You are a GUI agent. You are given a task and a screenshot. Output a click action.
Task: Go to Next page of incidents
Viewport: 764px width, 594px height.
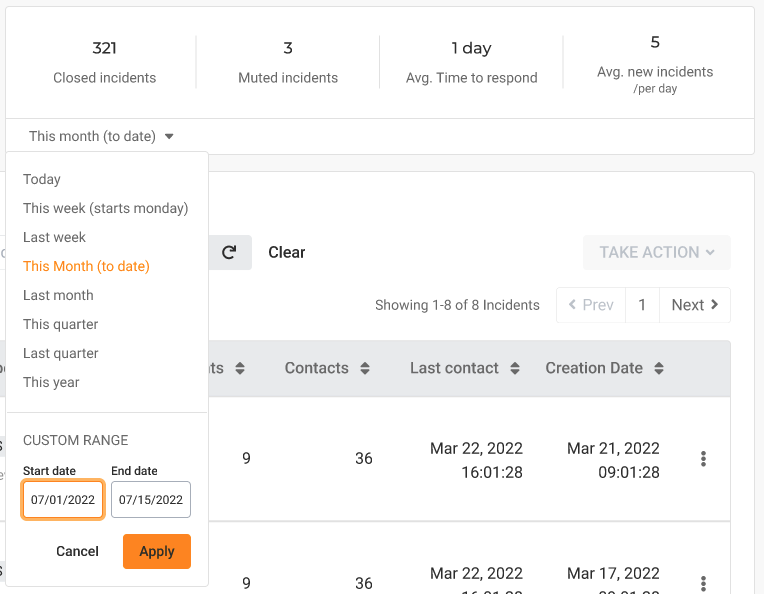pos(695,306)
